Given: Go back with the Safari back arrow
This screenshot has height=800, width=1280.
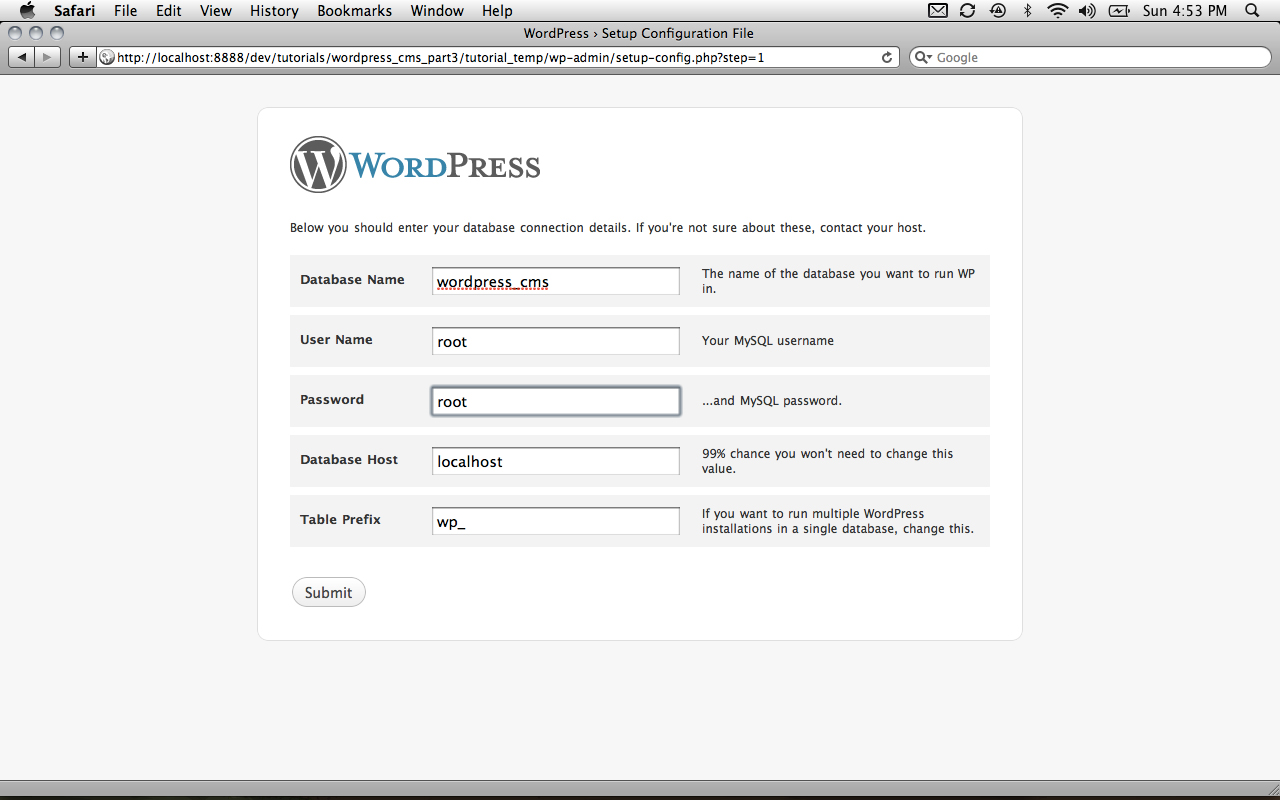Looking at the screenshot, I should coord(22,57).
